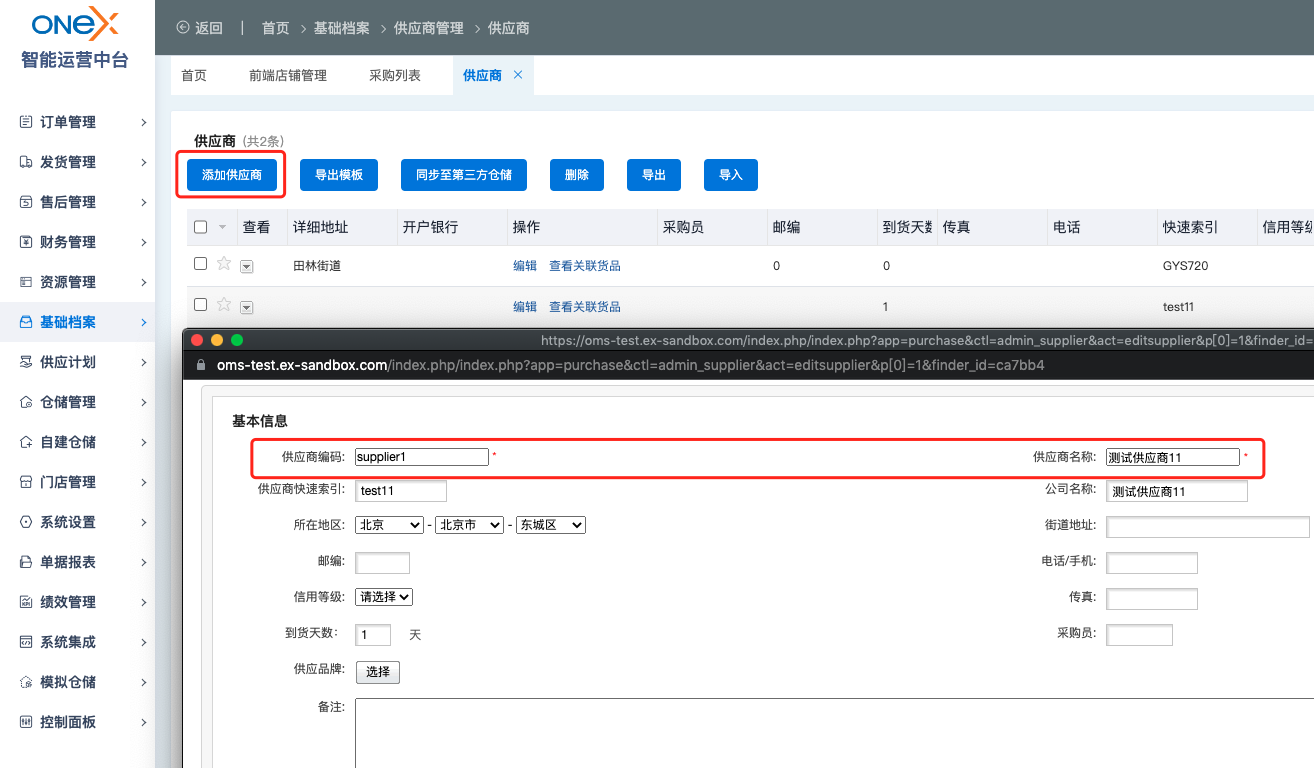Click the 备注 text area
The width and height of the screenshot is (1314, 768).
coord(834,733)
